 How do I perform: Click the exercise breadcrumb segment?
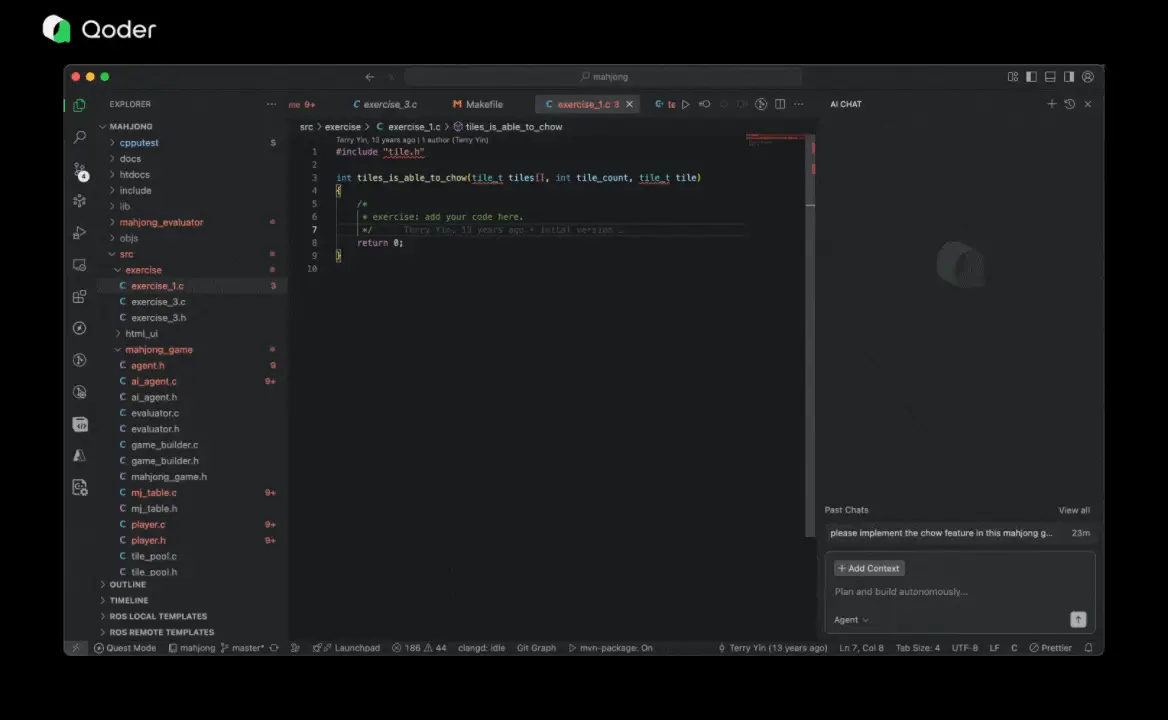[x=343, y=127]
